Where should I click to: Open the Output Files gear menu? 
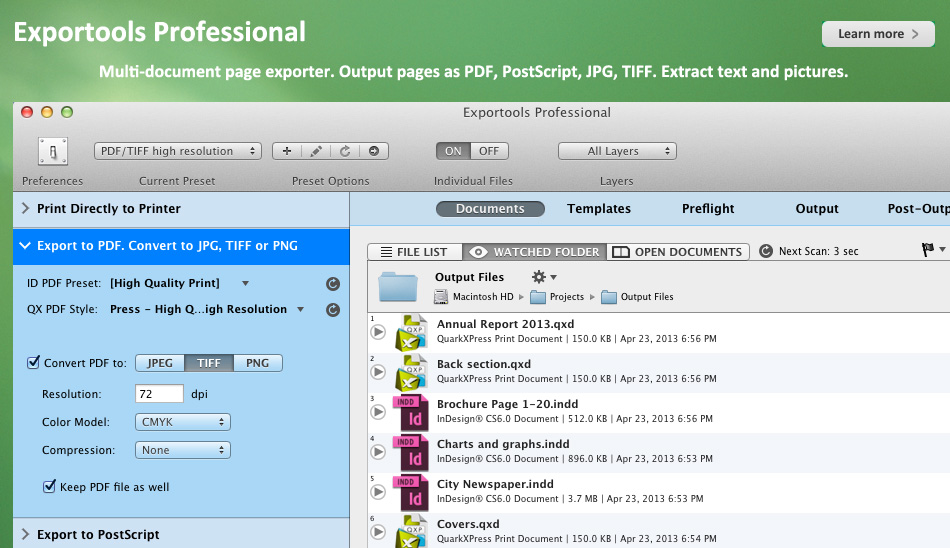[x=543, y=277]
